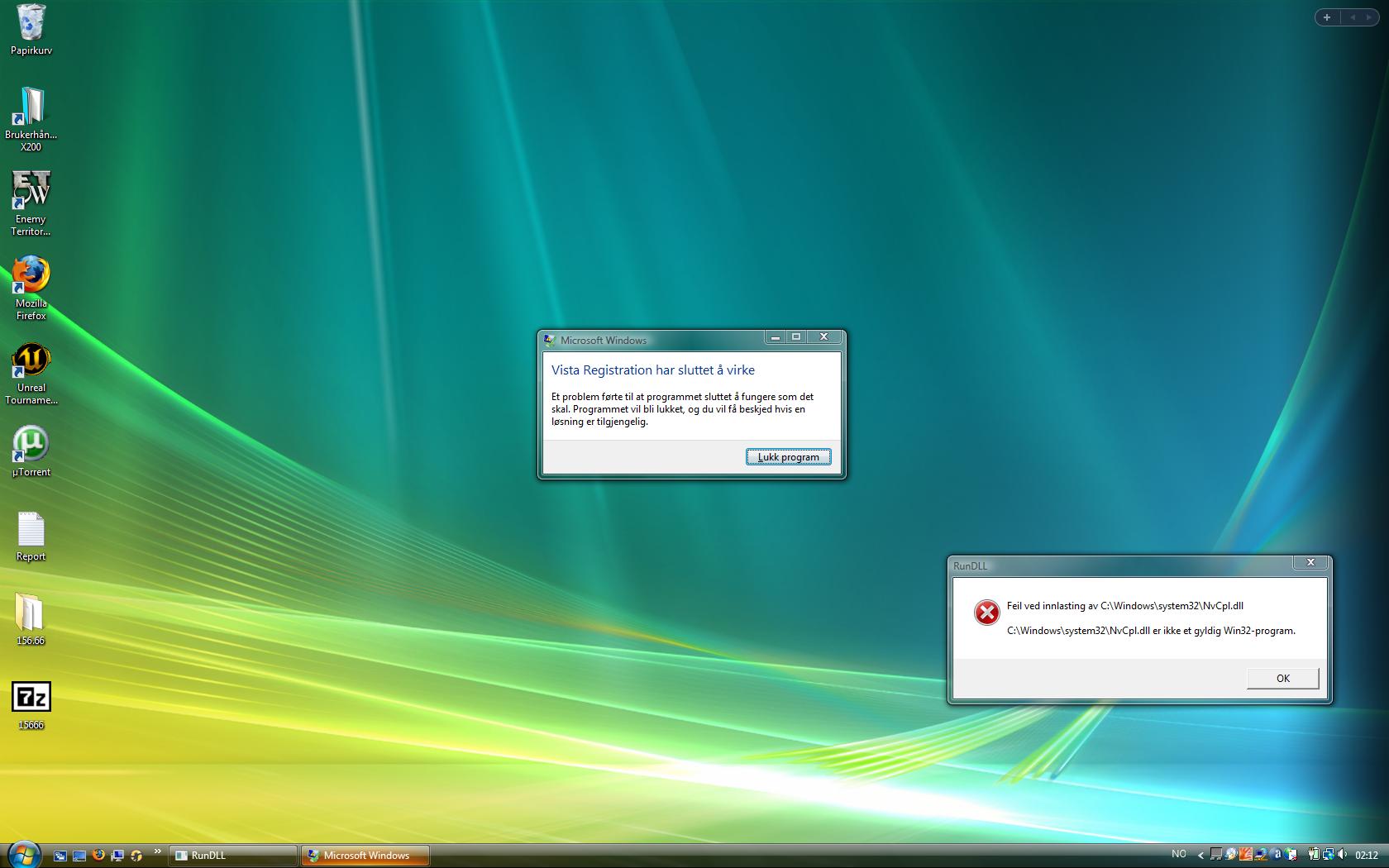Screen dimensions: 1389x868
Task: Select the µTorrent desktop shortcut
Action: [x=31, y=451]
